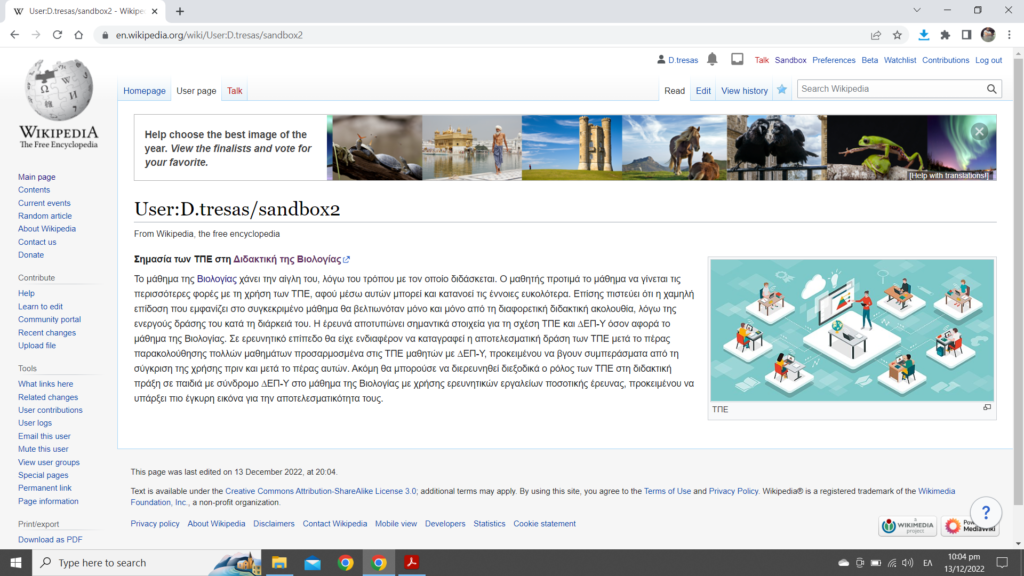Screen dimensions: 1024x576
Task: Open the Edit tab
Action: coord(703,91)
